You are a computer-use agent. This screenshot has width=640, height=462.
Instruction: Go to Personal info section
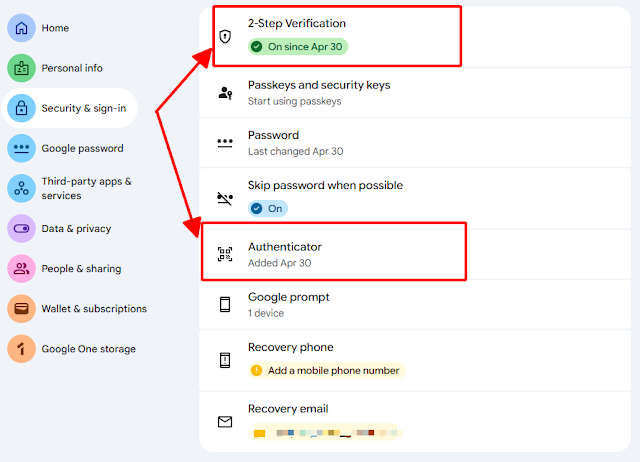72,68
